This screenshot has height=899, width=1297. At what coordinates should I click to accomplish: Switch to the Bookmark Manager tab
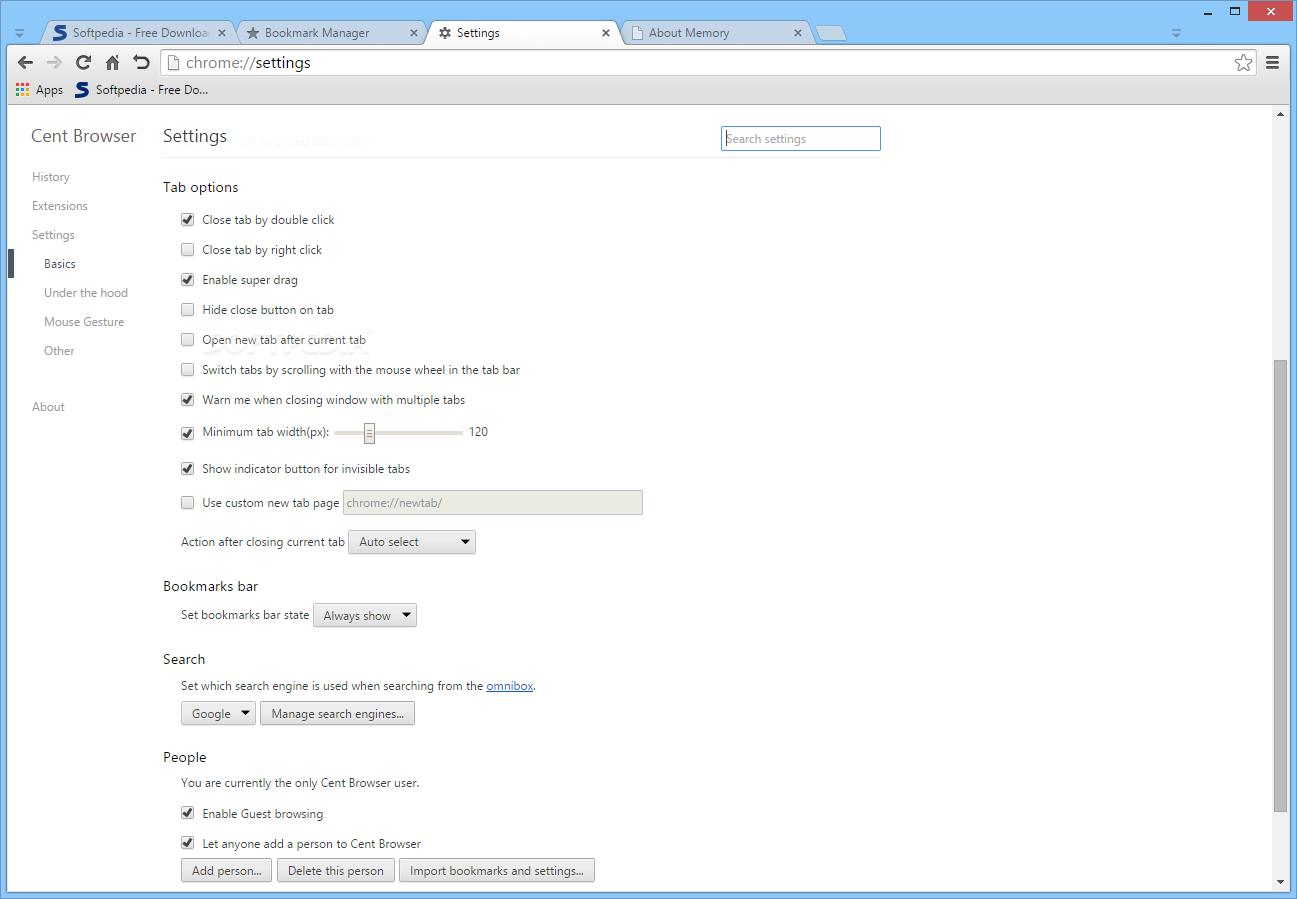330,33
